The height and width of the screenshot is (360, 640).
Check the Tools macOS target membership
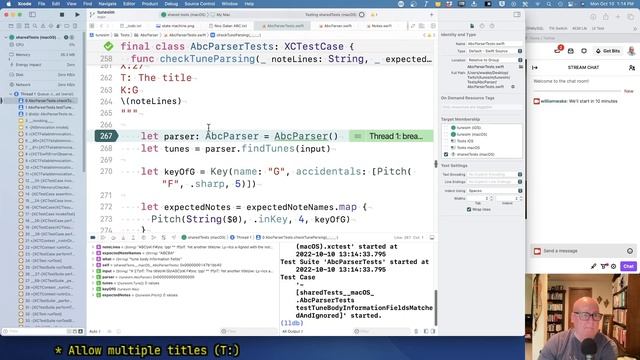pos(446,147)
